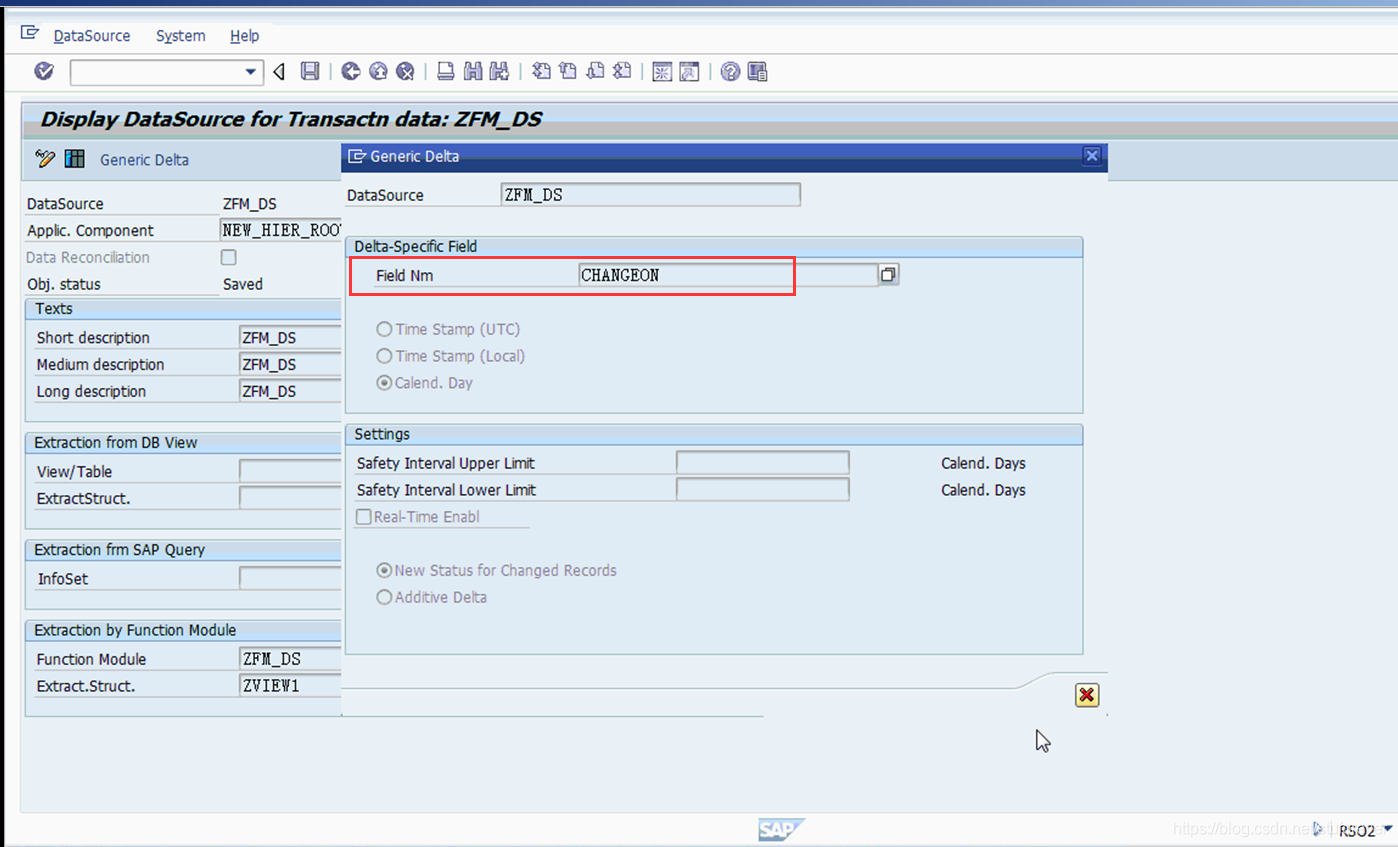The image size is (1398, 847).
Task: Click the Previous Page icon
Action: pos(568,71)
